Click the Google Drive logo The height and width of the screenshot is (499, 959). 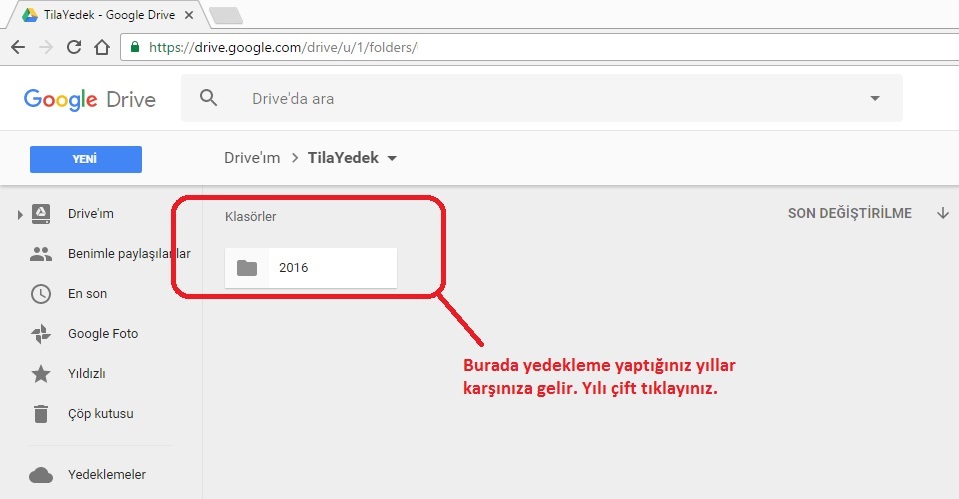pos(89,99)
